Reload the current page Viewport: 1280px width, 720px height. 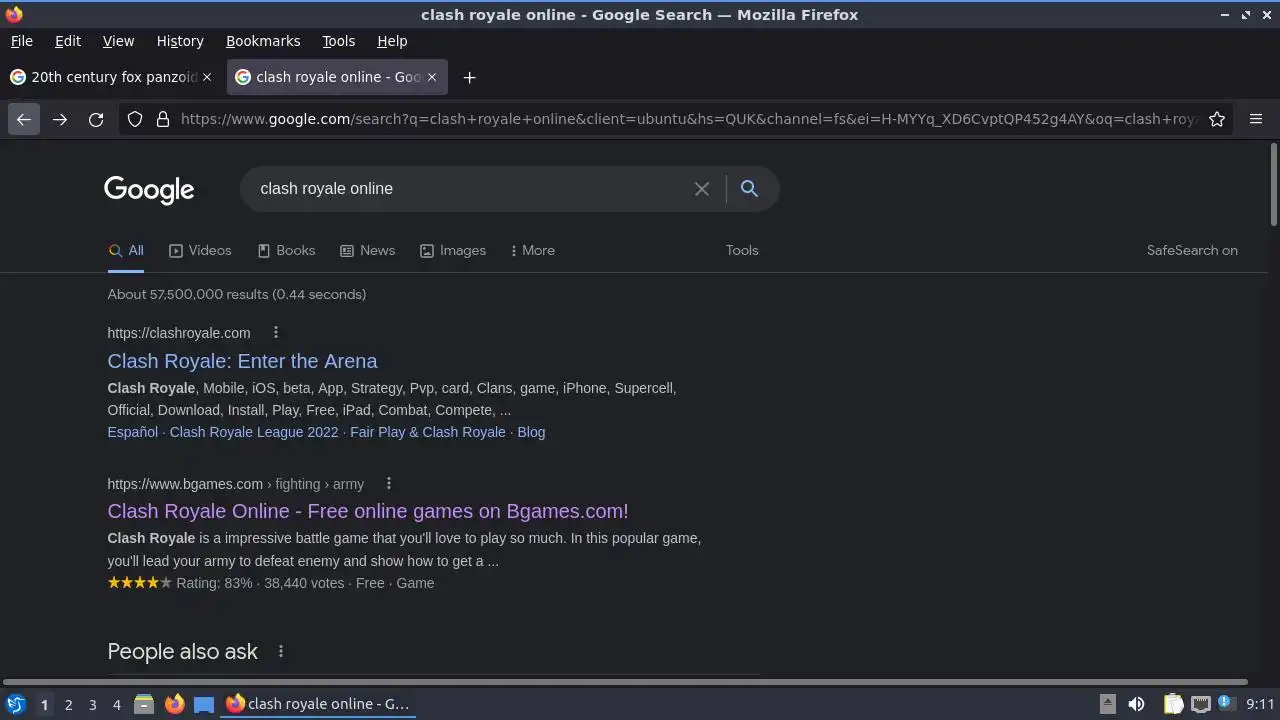pos(96,119)
